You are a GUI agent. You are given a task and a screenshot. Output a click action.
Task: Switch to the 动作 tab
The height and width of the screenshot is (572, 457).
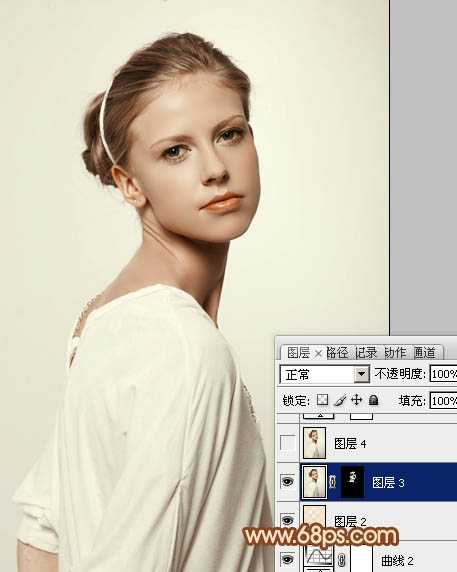pos(395,353)
